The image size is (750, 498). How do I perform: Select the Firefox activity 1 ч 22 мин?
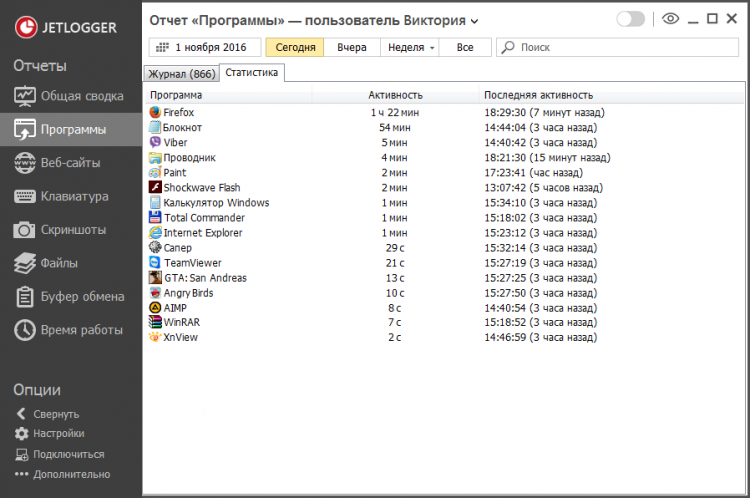395,112
